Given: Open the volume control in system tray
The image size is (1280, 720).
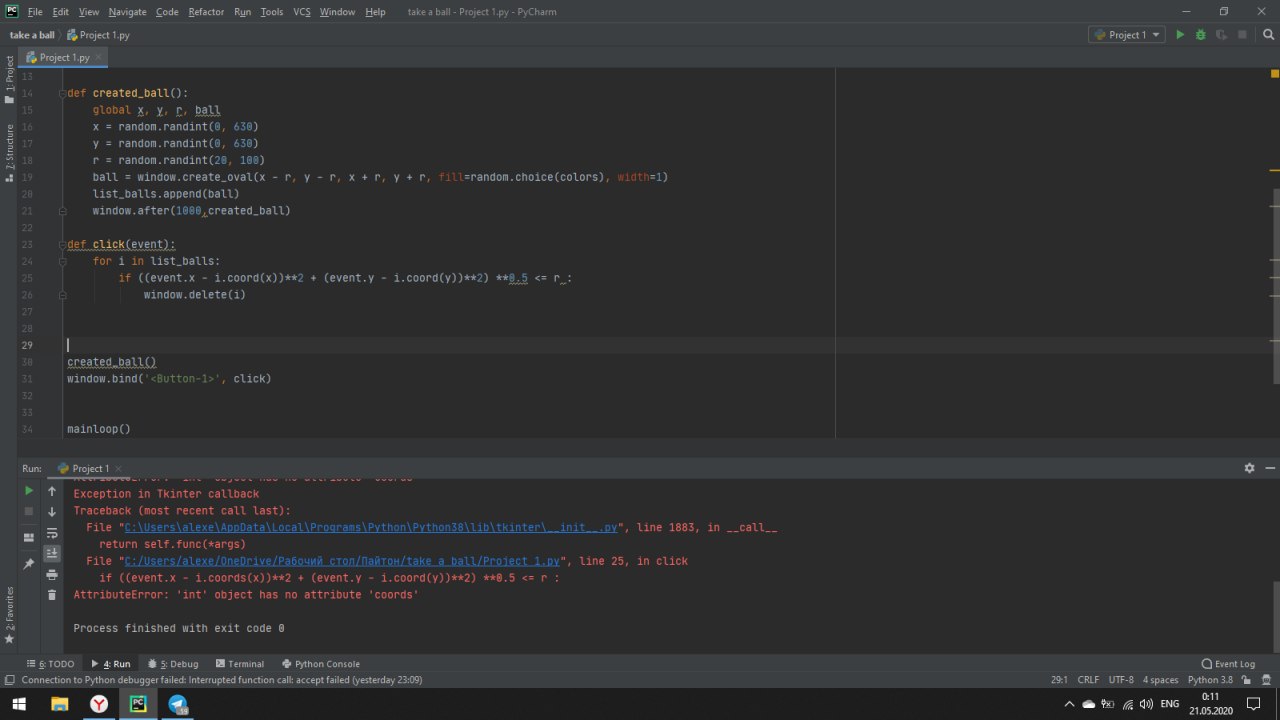Looking at the screenshot, I should coord(1145,704).
